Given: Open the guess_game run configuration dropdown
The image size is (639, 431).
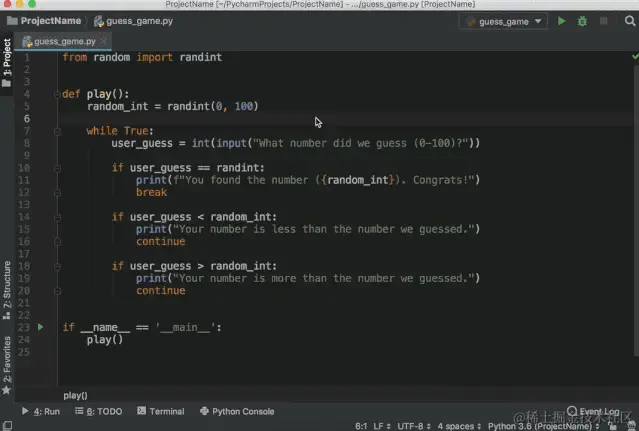Looking at the screenshot, I should coord(503,22).
